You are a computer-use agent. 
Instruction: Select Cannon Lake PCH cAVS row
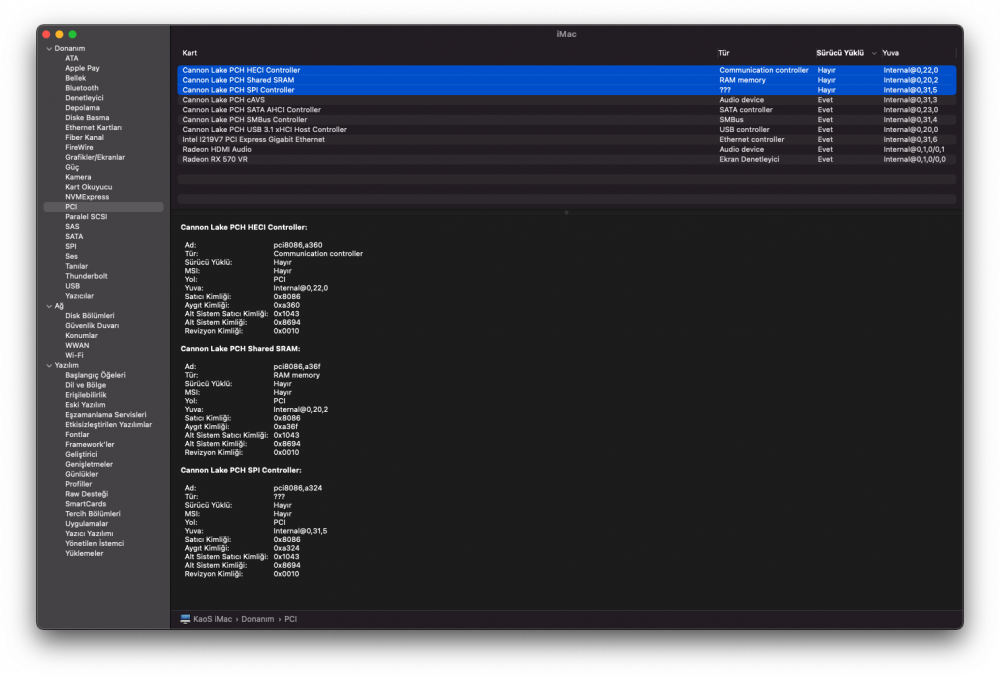[x=566, y=100]
